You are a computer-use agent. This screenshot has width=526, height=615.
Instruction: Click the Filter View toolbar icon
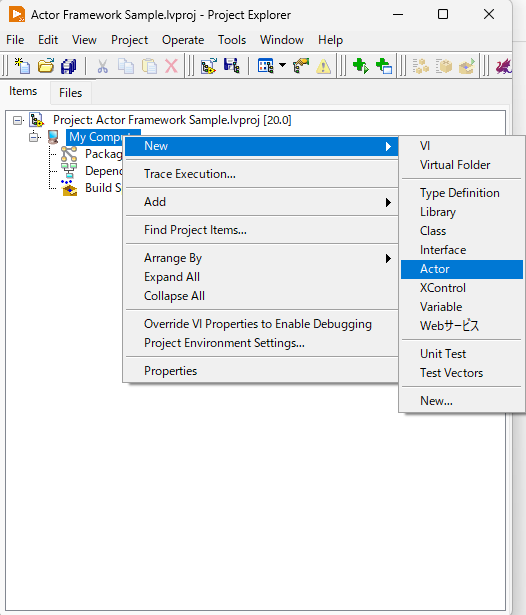(266, 66)
